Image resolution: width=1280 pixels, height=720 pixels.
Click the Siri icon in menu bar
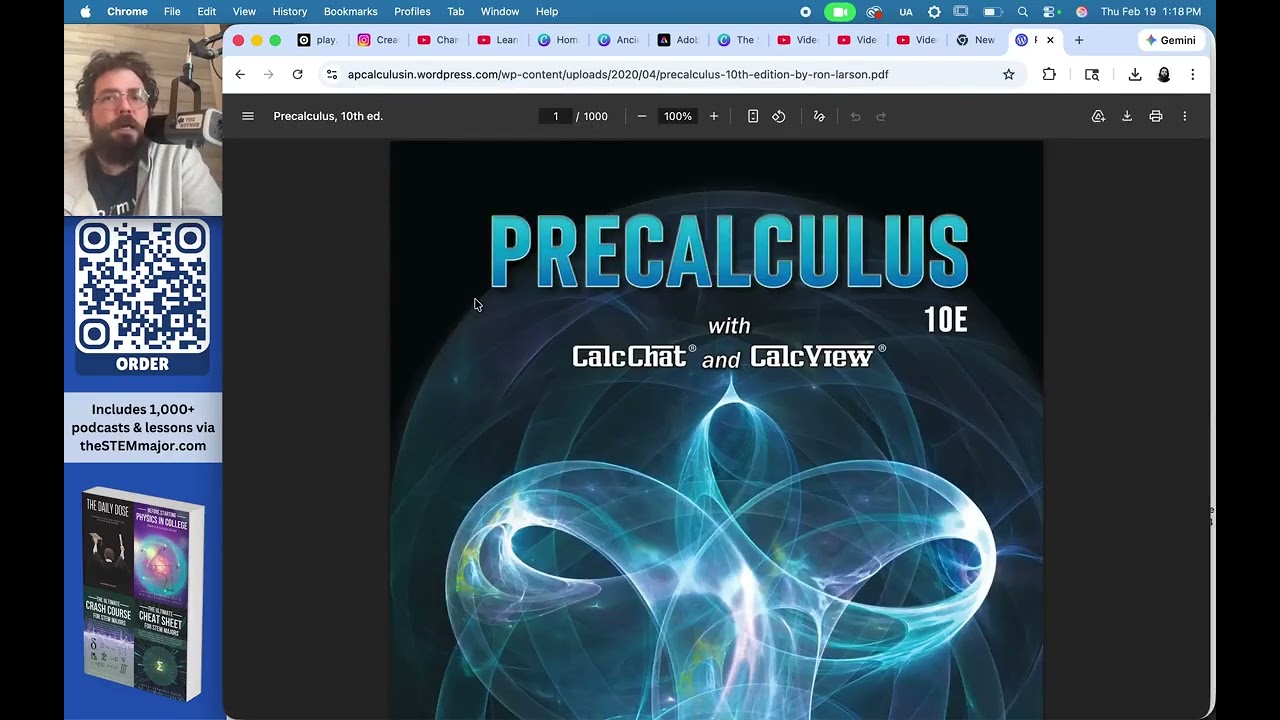pos(1082,12)
